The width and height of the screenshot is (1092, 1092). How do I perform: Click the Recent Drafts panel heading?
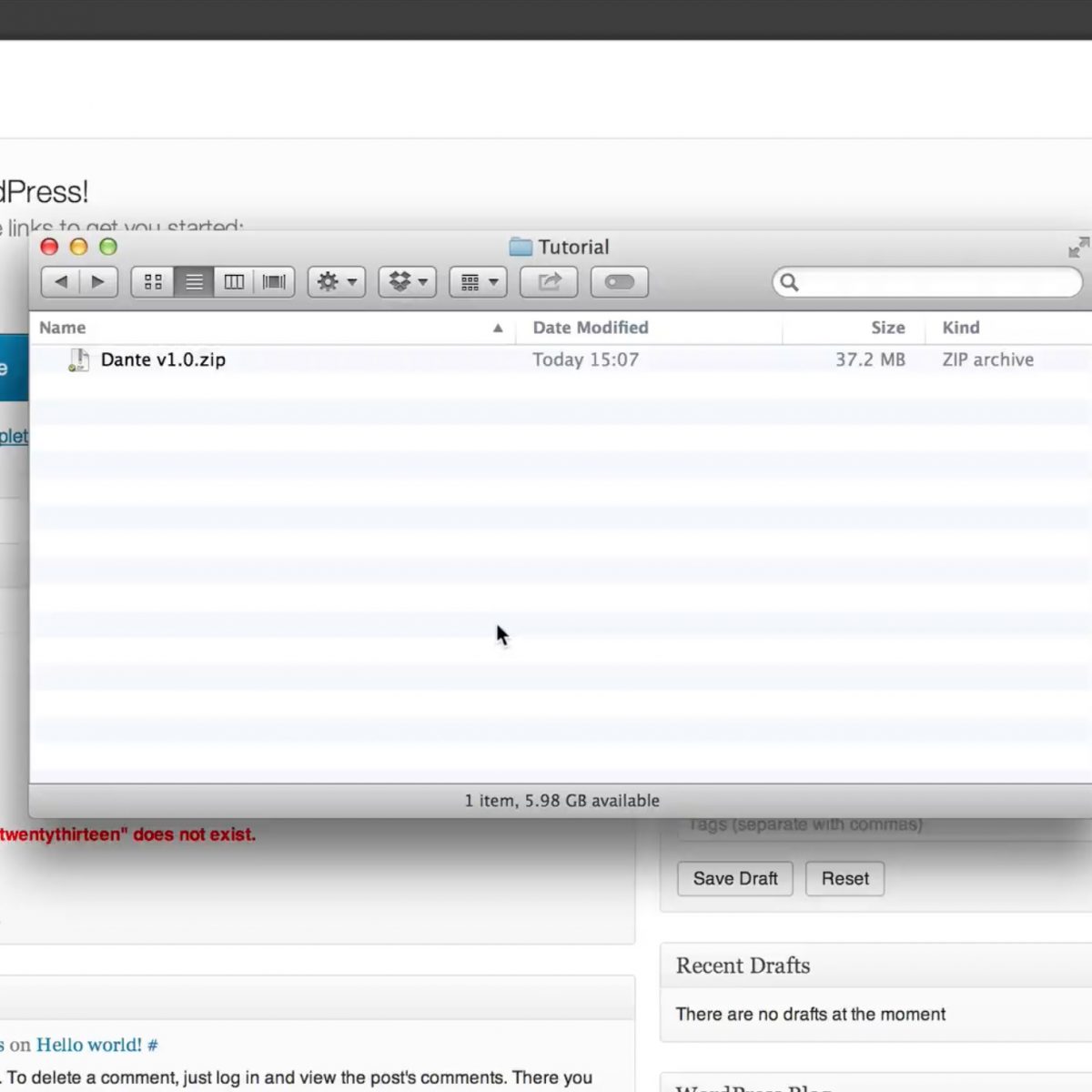click(x=743, y=966)
